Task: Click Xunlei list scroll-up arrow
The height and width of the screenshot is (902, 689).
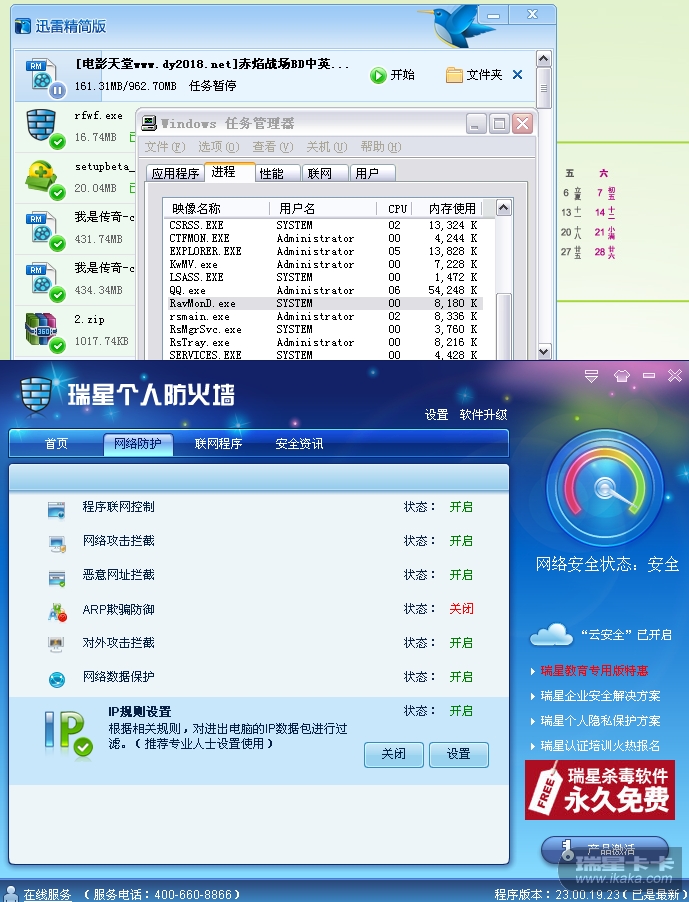Action: [543, 58]
